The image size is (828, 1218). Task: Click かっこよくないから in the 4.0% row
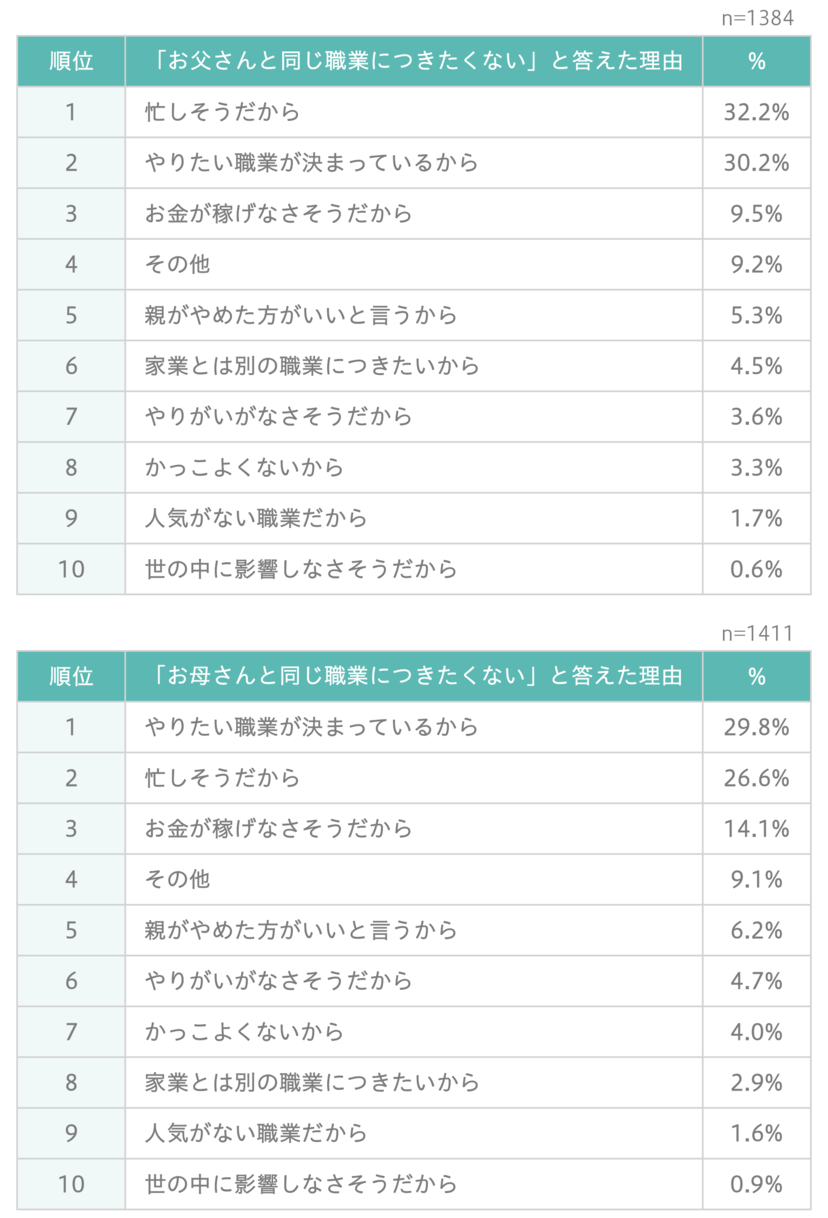point(244,1032)
